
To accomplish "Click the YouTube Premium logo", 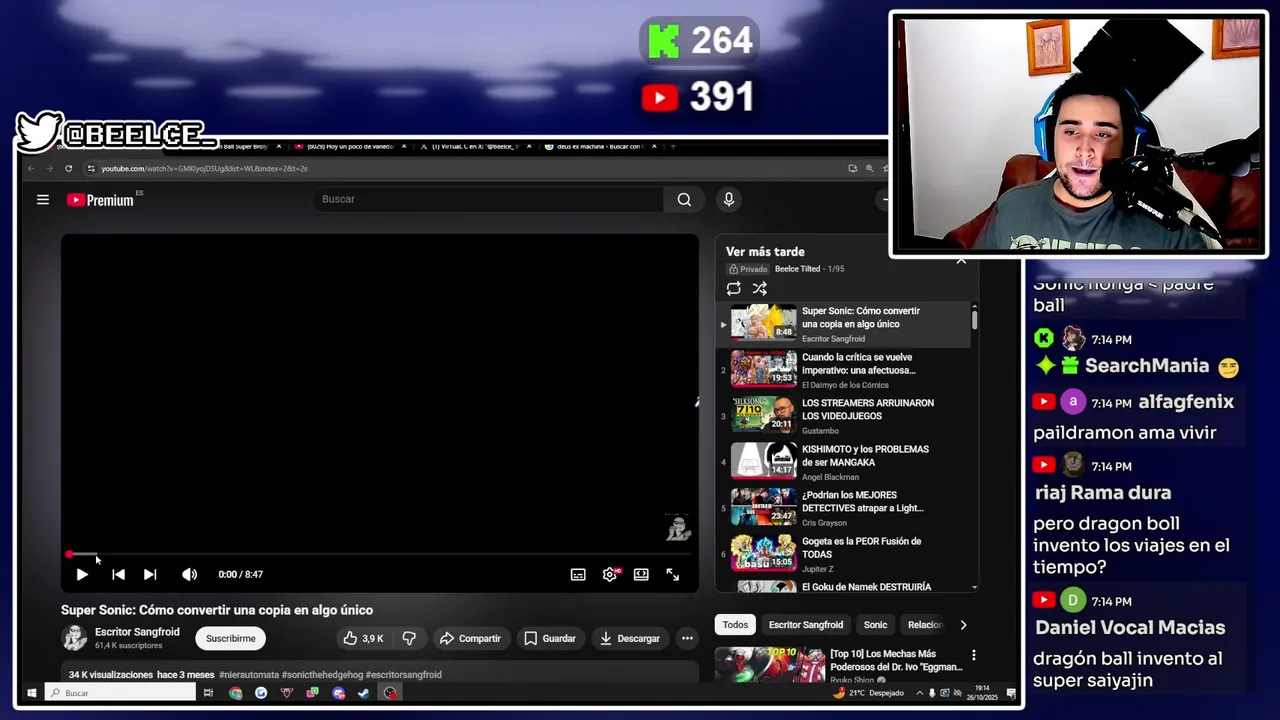I will click(x=100, y=200).
